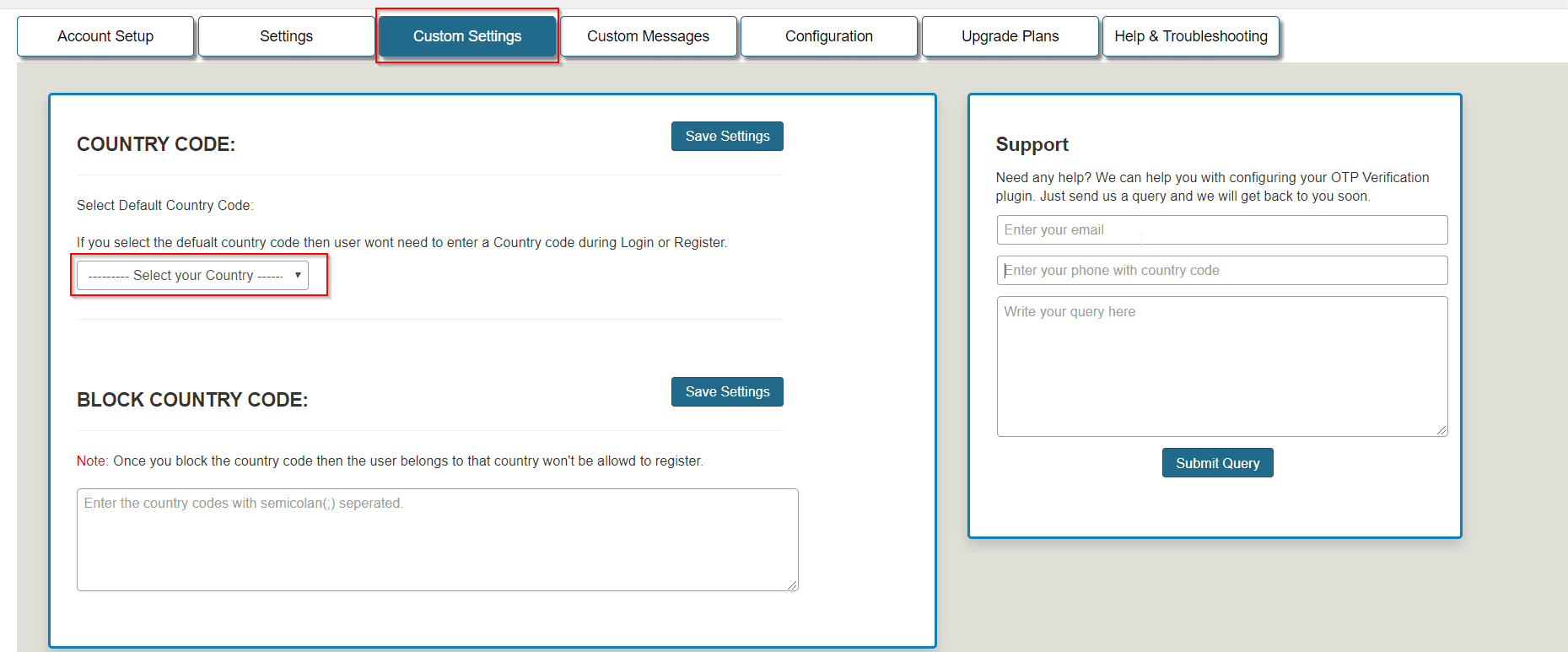The height and width of the screenshot is (652, 1568).
Task: View the Upgrade Plans tab
Action: (x=1010, y=36)
